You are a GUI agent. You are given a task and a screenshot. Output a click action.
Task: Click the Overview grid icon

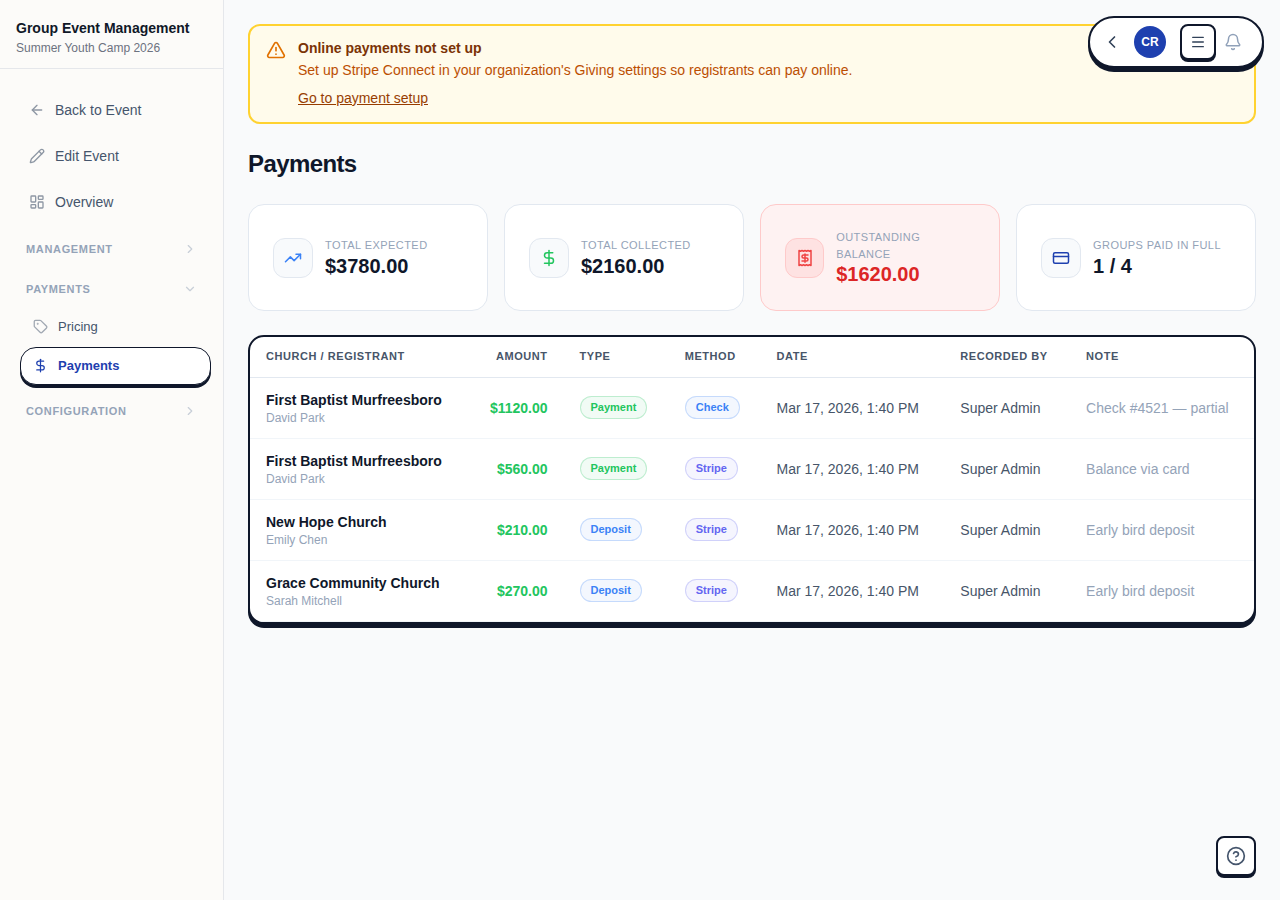pyautogui.click(x=38, y=202)
